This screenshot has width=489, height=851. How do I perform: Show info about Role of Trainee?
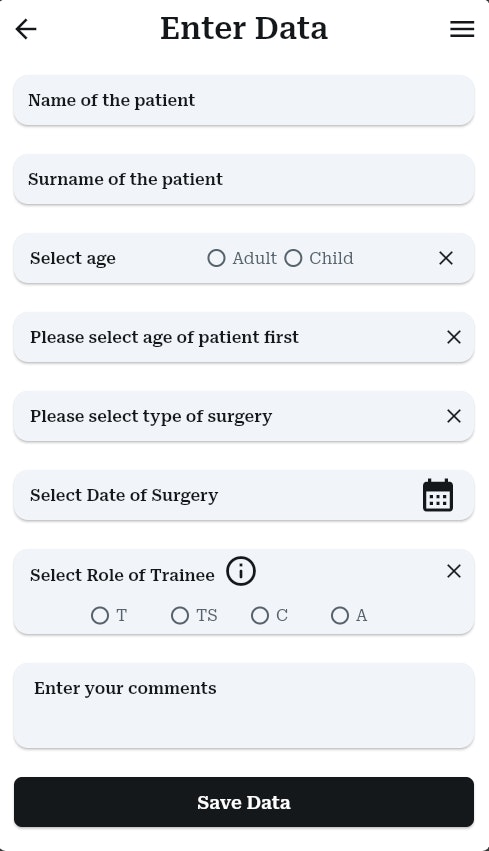coord(240,571)
